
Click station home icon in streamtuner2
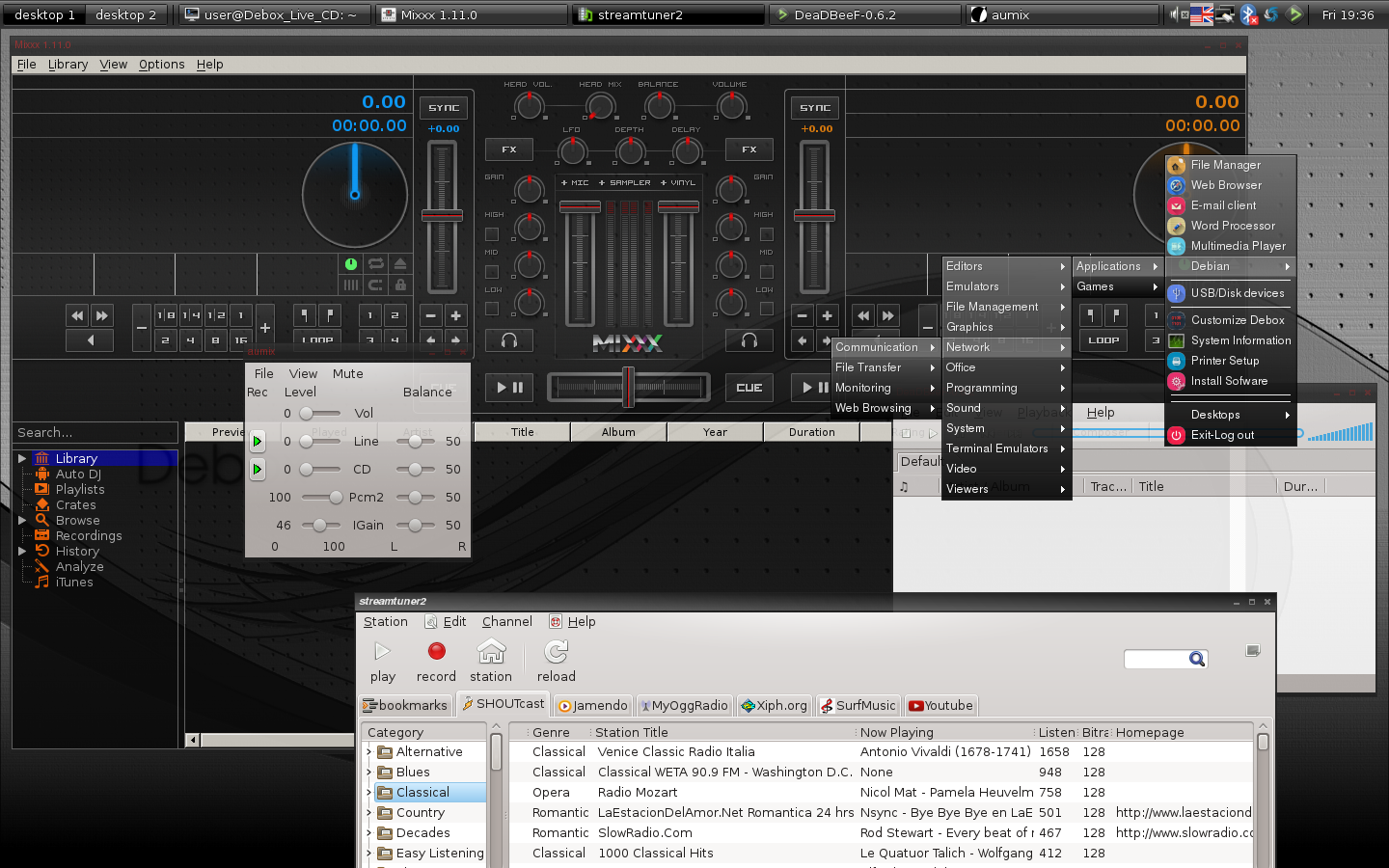click(491, 652)
